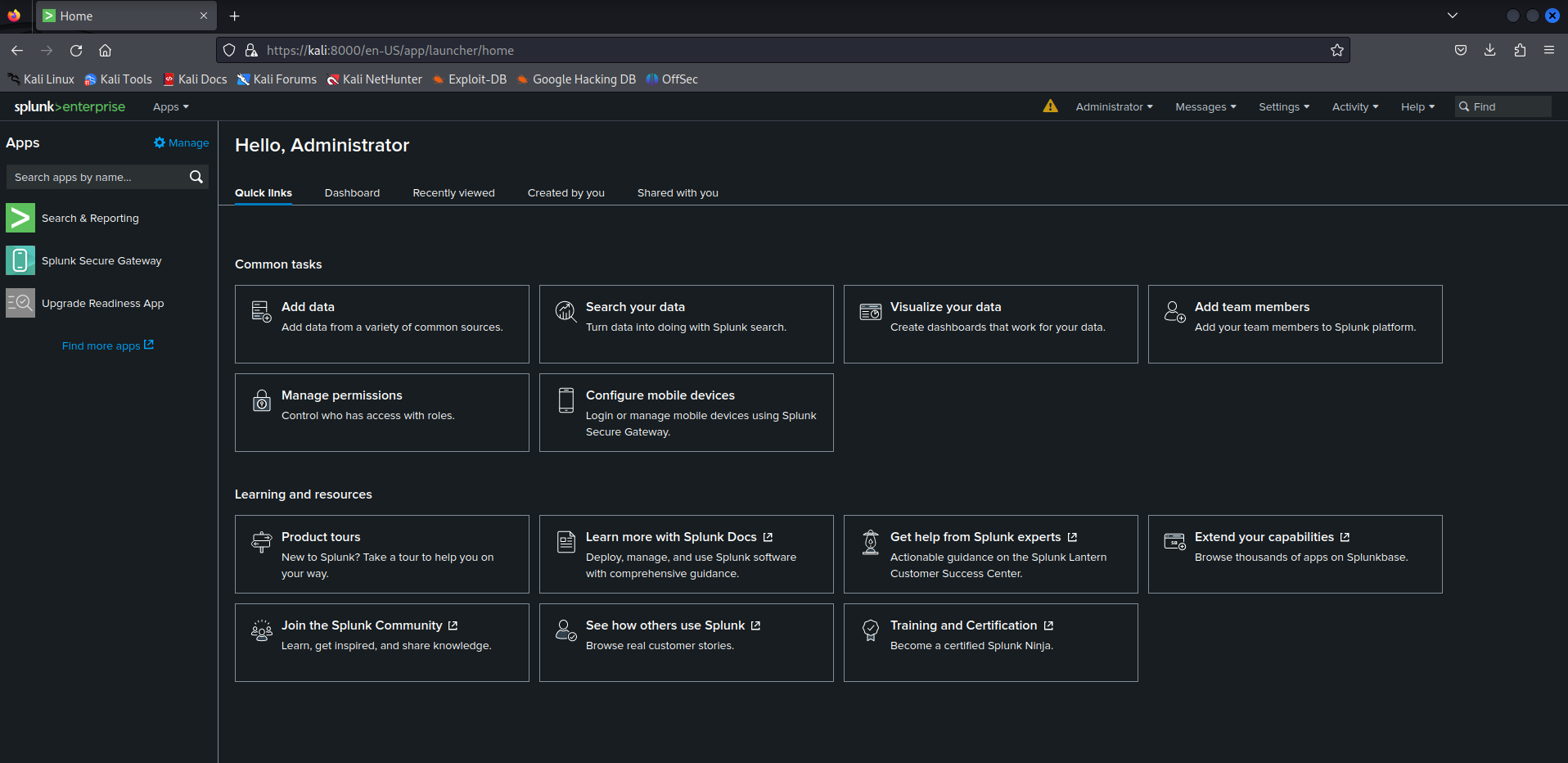Switch to the Dashboard tab
Image resolution: width=1568 pixels, height=763 pixels.
click(x=352, y=192)
